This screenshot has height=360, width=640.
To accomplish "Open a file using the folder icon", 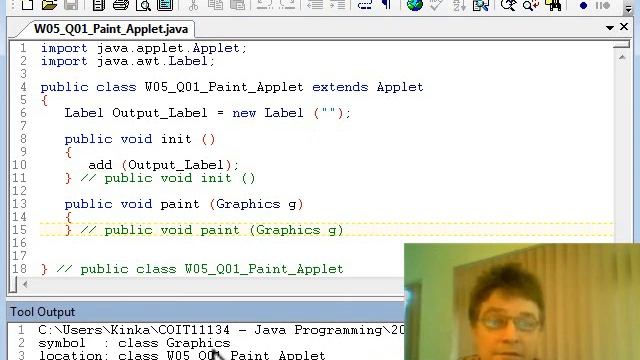I will [49, 5].
